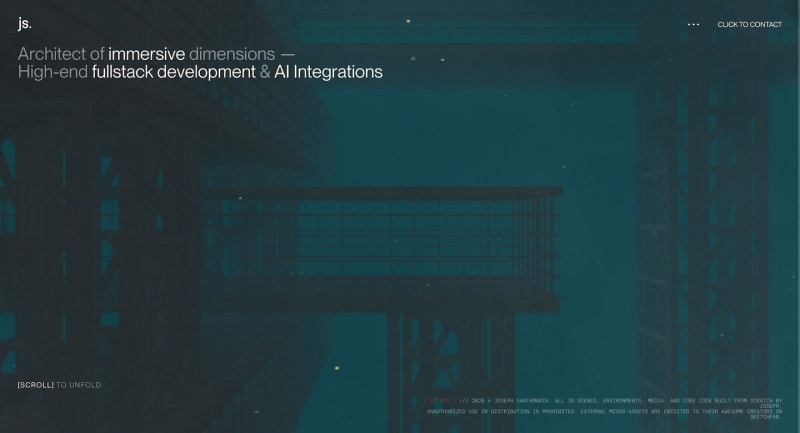Click the word "immersive" in the headline
The height and width of the screenshot is (433, 800).
pyautogui.click(x=146, y=54)
